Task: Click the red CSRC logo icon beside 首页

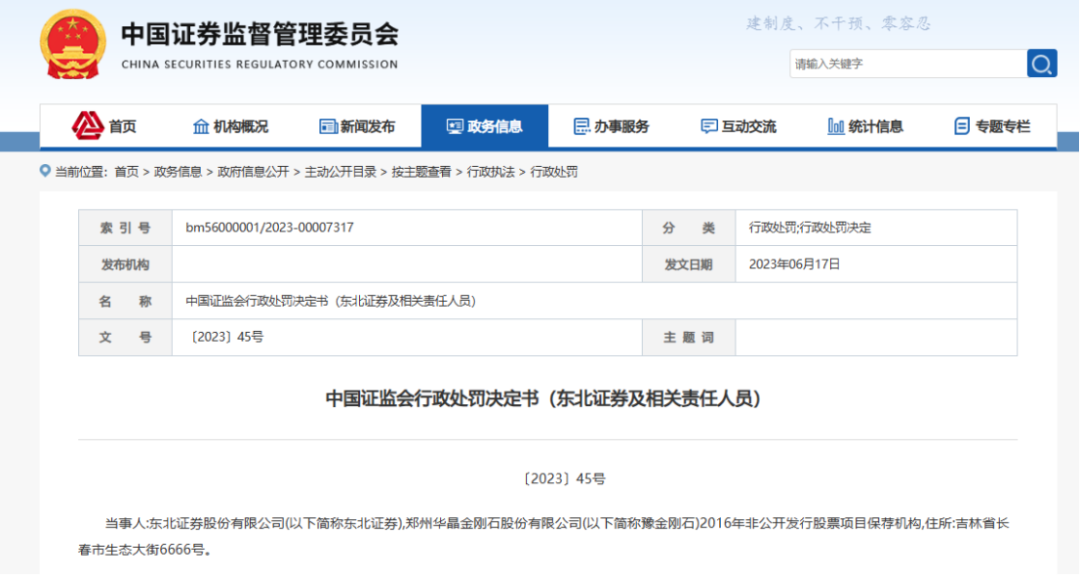Action: pyautogui.click(x=87, y=126)
